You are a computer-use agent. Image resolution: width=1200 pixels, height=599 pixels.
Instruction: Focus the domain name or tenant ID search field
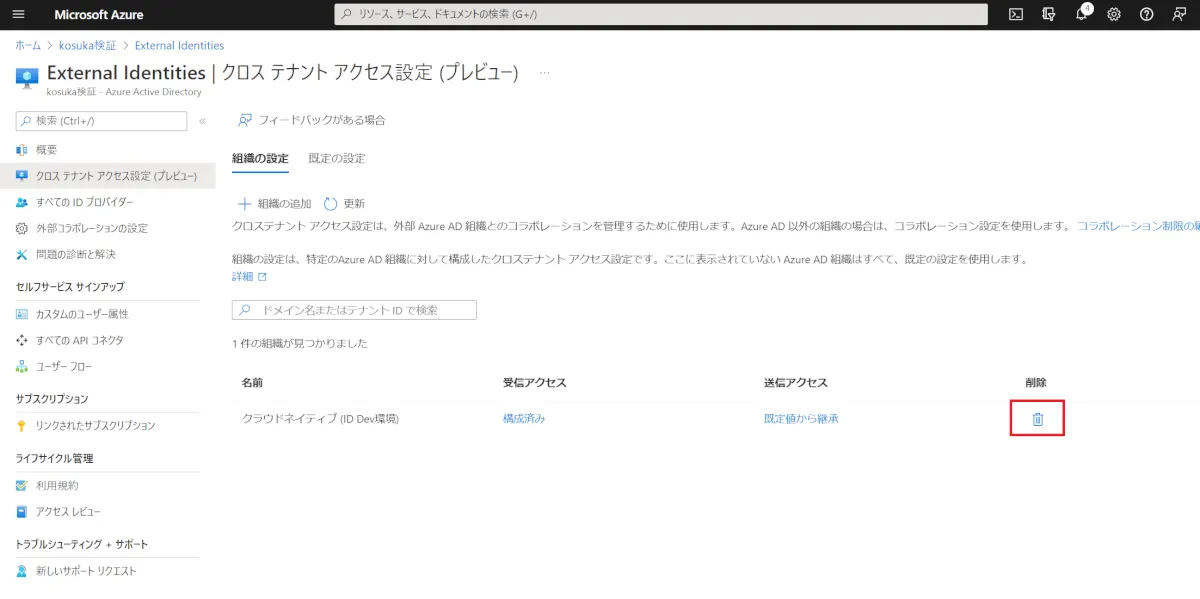[x=354, y=310]
